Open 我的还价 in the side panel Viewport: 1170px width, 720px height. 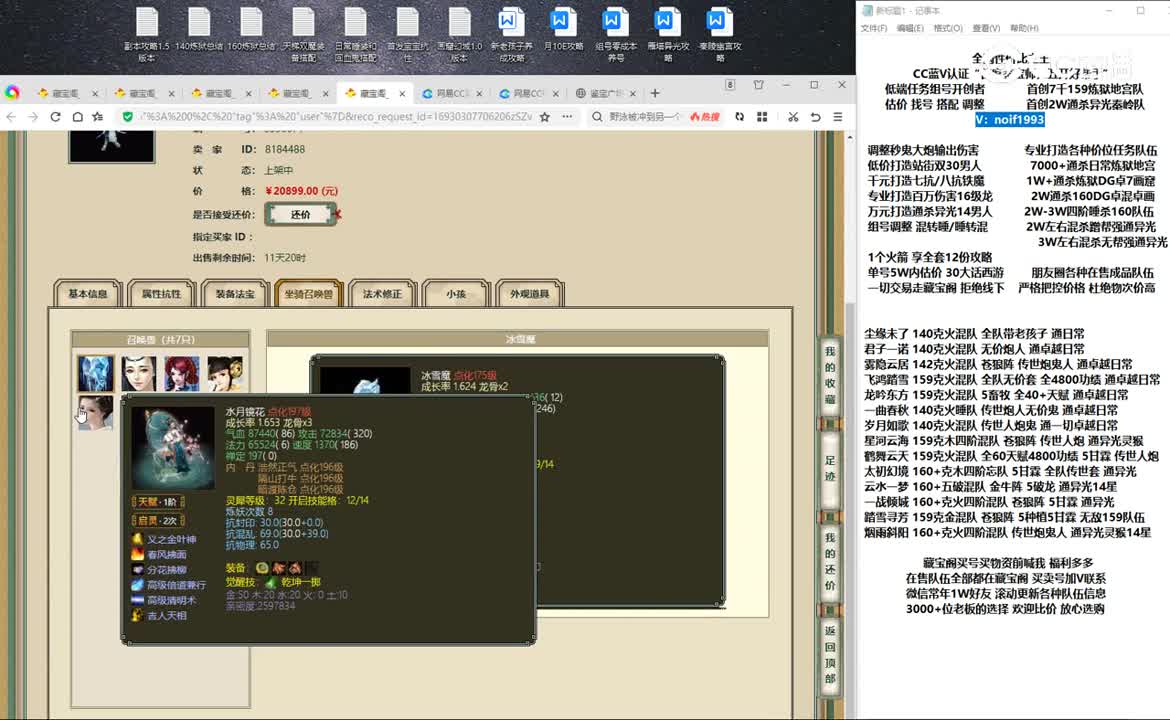coord(830,562)
